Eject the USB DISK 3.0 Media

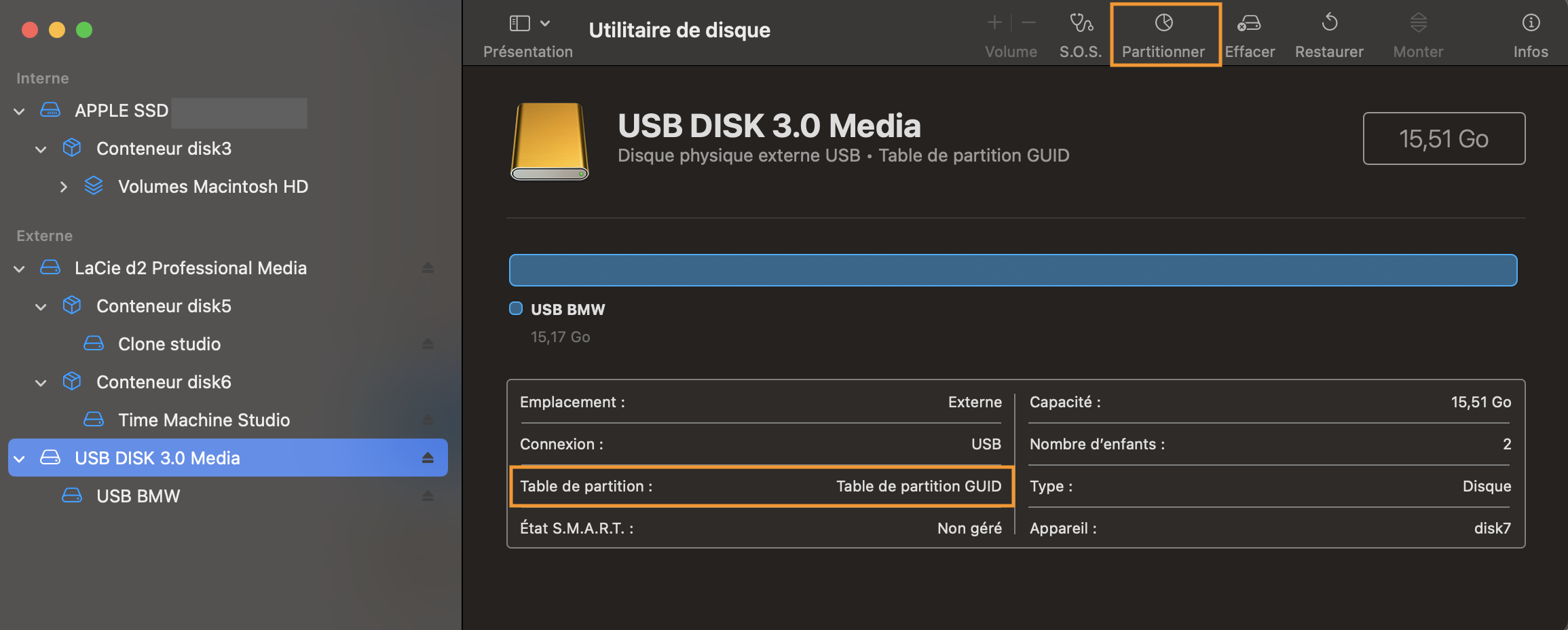point(428,458)
